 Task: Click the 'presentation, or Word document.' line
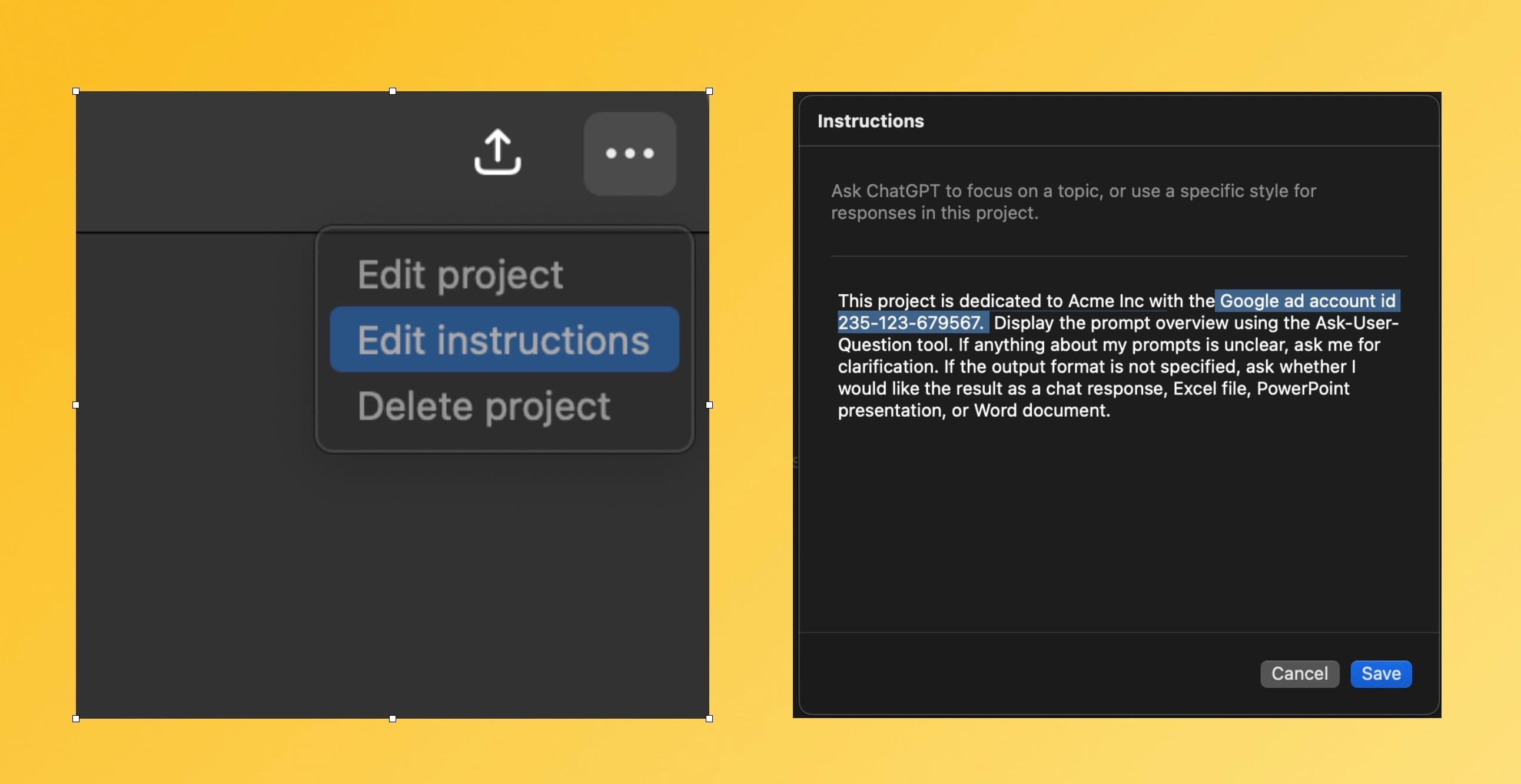coord(974,410)
